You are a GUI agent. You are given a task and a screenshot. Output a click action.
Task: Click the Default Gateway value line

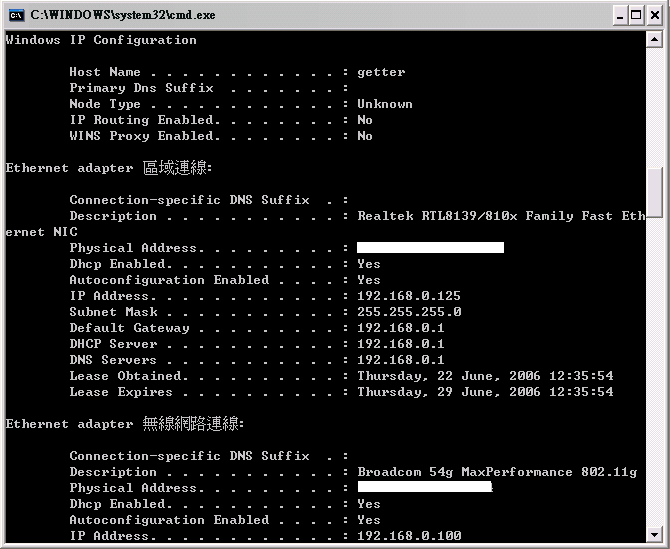coord(257,328)
